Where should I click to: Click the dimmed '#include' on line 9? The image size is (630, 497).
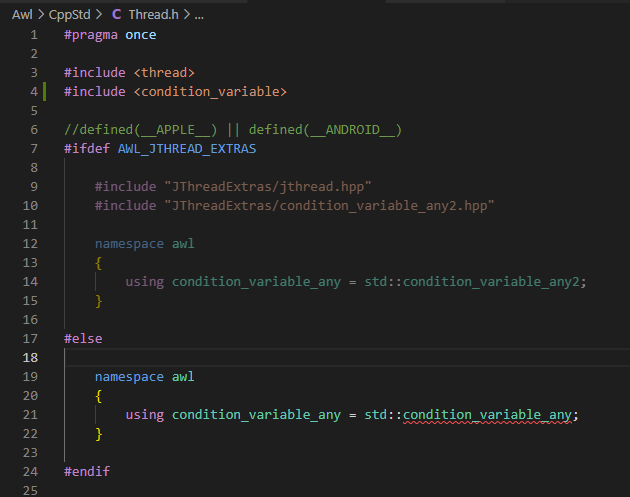(x=125, y=187)
